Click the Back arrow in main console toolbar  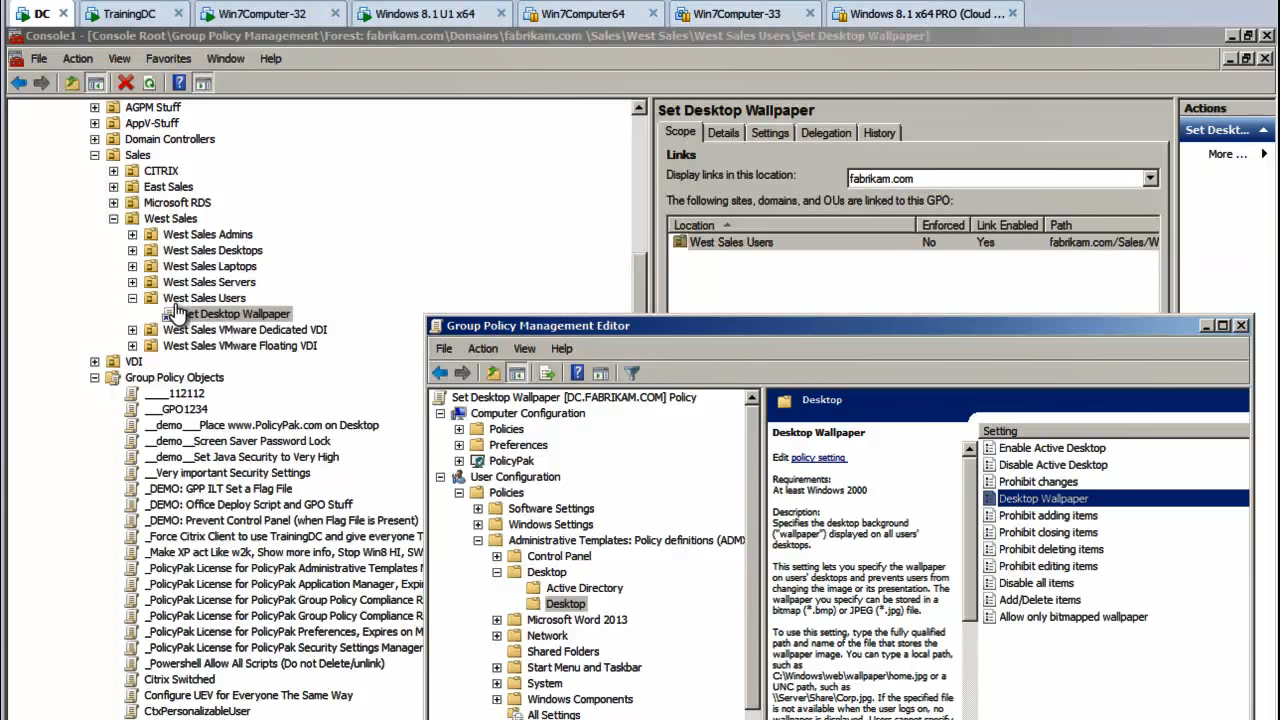(19, 83)
